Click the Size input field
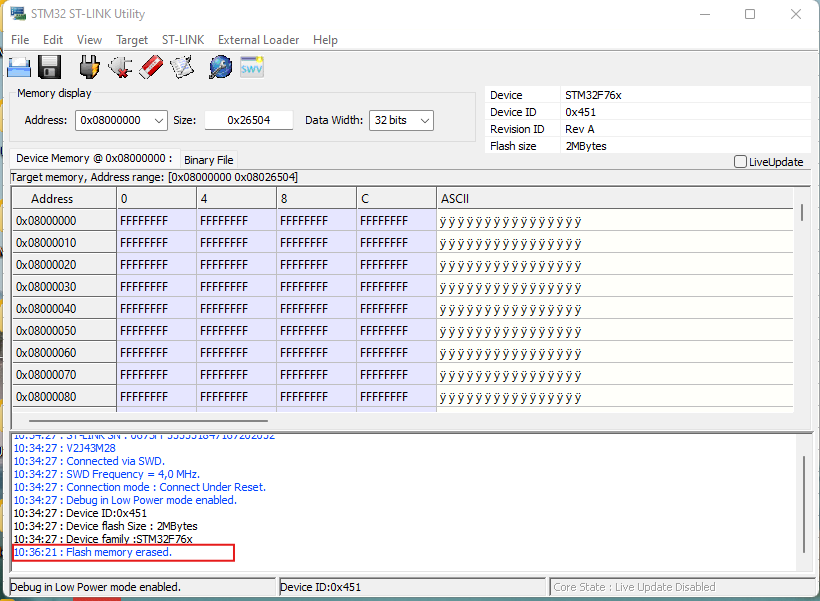This screenshot has height=601, width=820. click(248, 120)
